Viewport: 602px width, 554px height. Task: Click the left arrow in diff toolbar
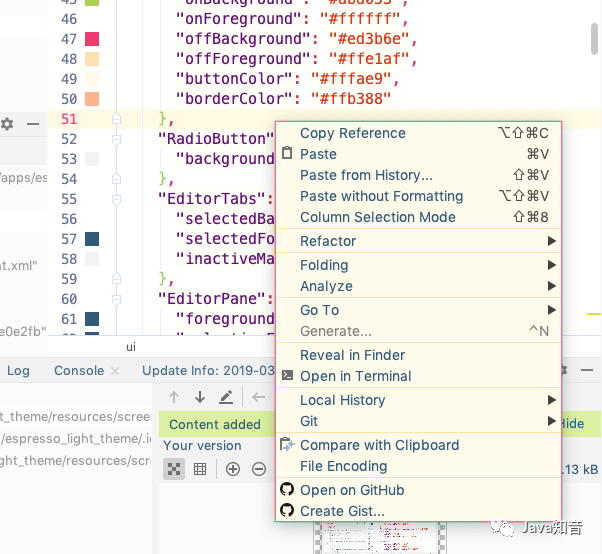(x=258, y=397)
